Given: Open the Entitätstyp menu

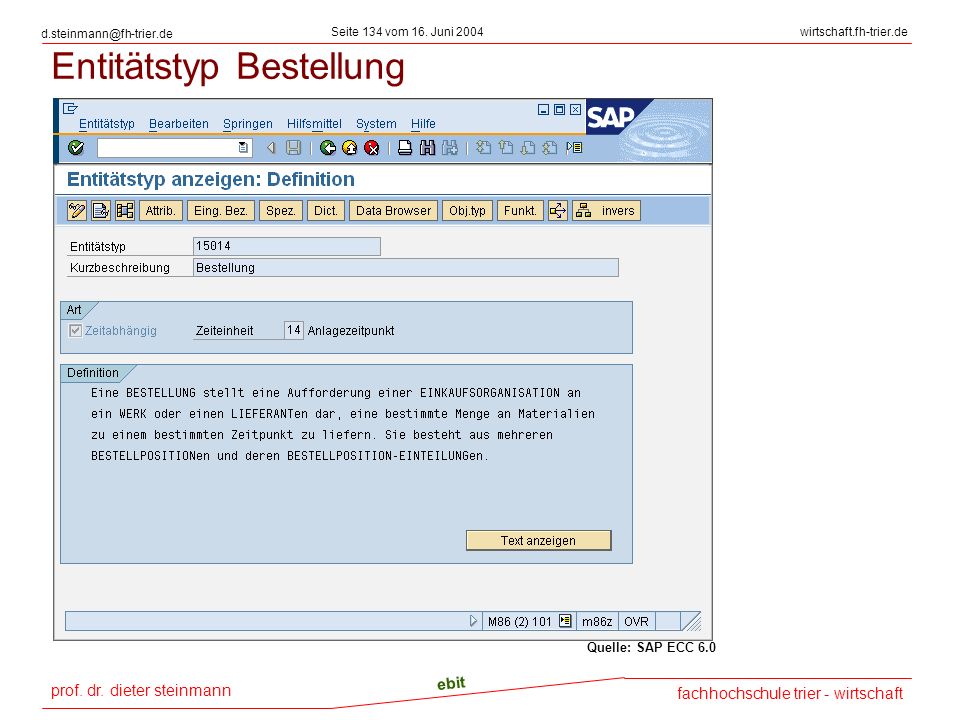Looking at the screenshot, I should 107,124.
